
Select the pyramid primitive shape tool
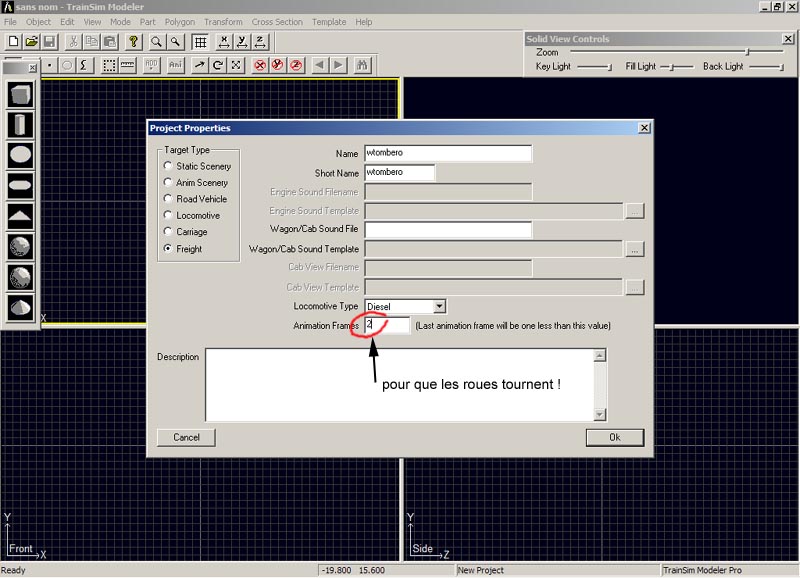20,216
